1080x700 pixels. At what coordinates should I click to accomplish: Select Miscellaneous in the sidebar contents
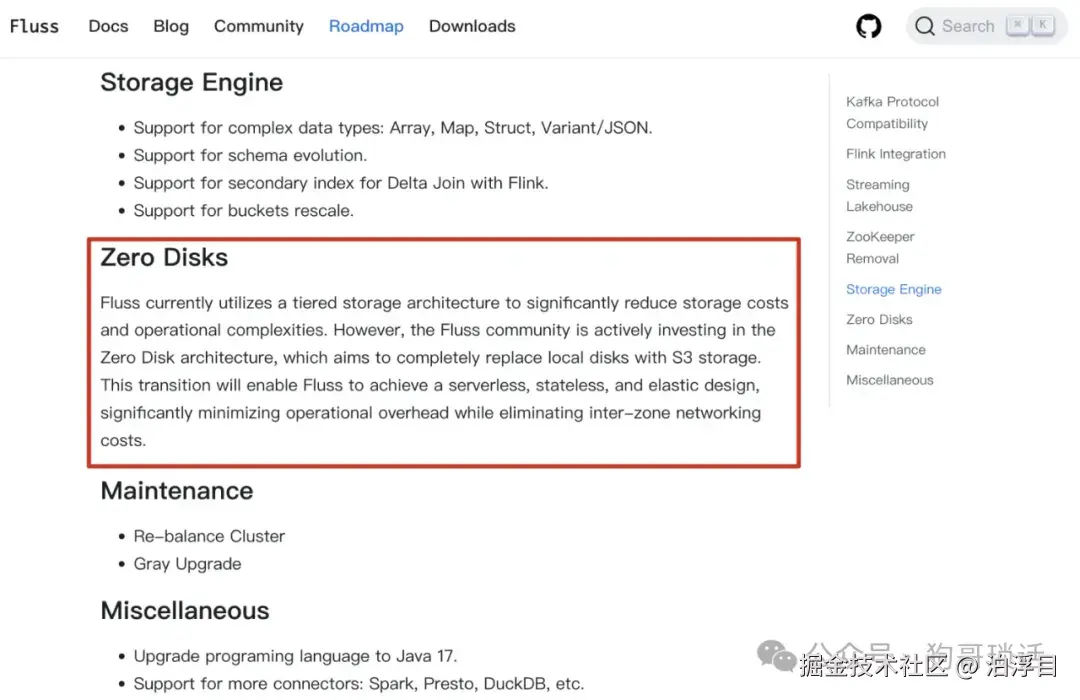coord(889,380)
